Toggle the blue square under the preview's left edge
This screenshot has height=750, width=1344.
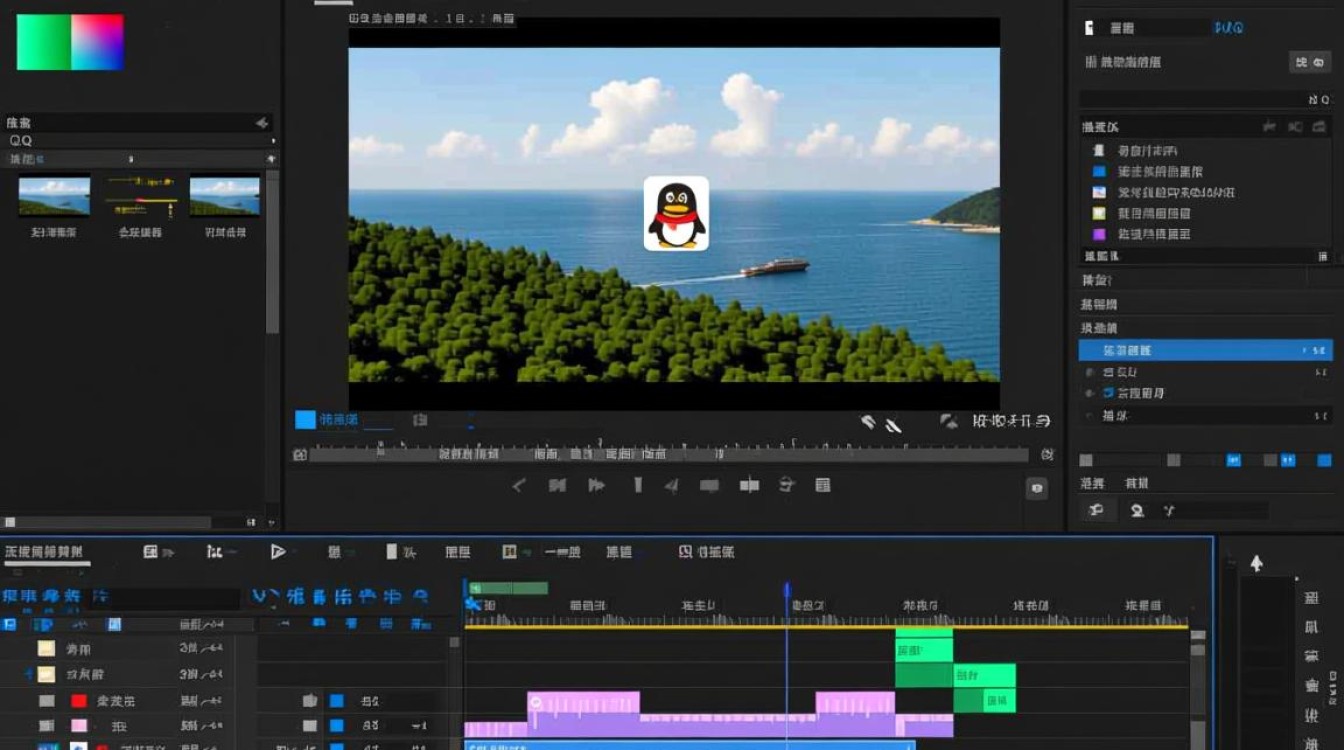tap(305, 420)
